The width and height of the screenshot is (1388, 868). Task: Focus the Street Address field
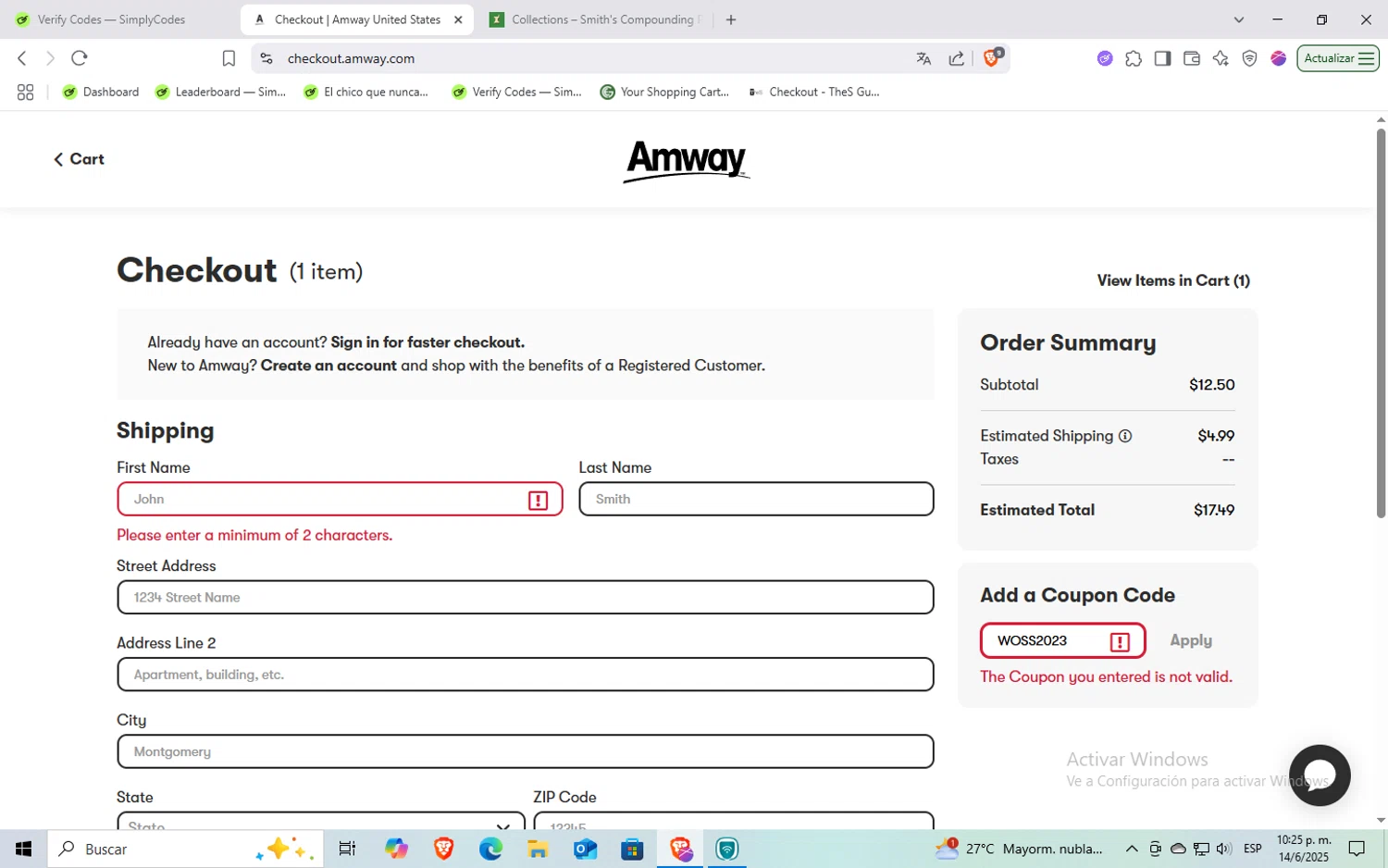coord(525,597)
